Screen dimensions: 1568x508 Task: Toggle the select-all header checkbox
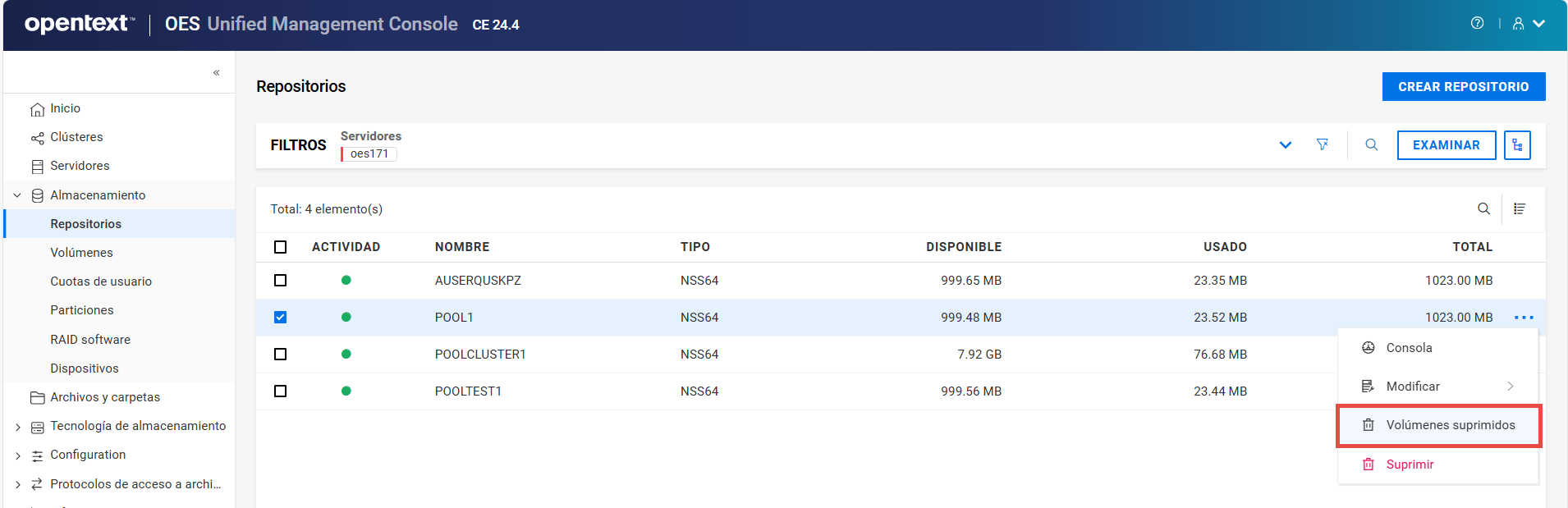[x=281, y=247]
